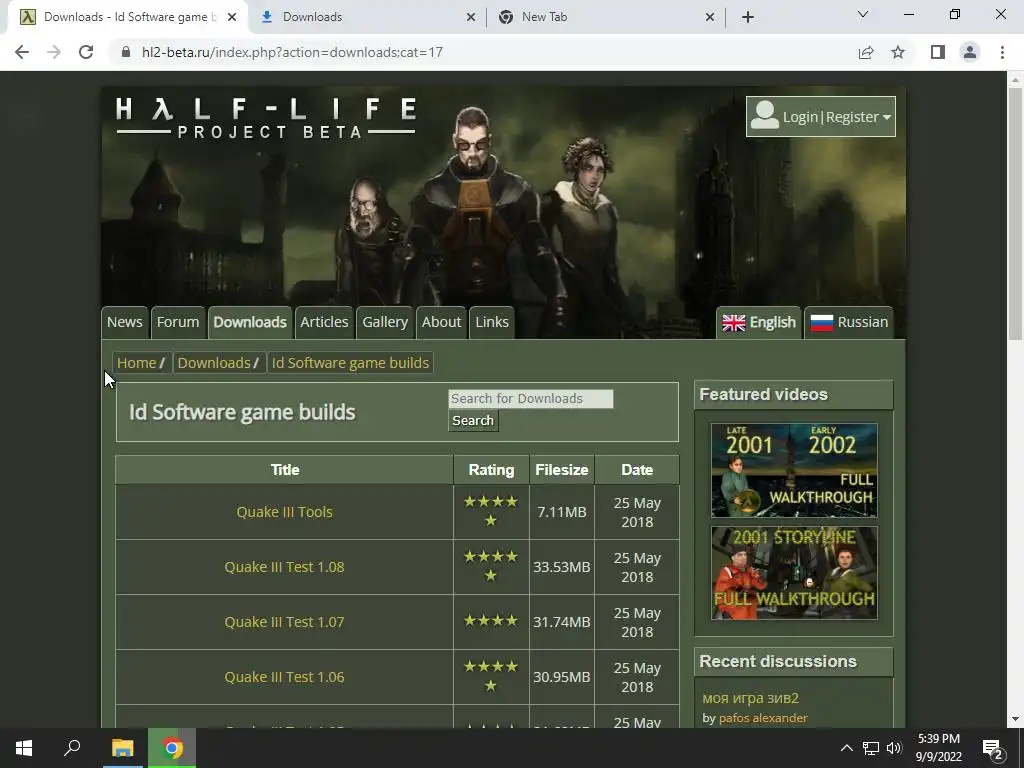1024x768 pixels.
Task: Click the browser forward arrow
Action: pyautogui.click(x=54, y=52)
